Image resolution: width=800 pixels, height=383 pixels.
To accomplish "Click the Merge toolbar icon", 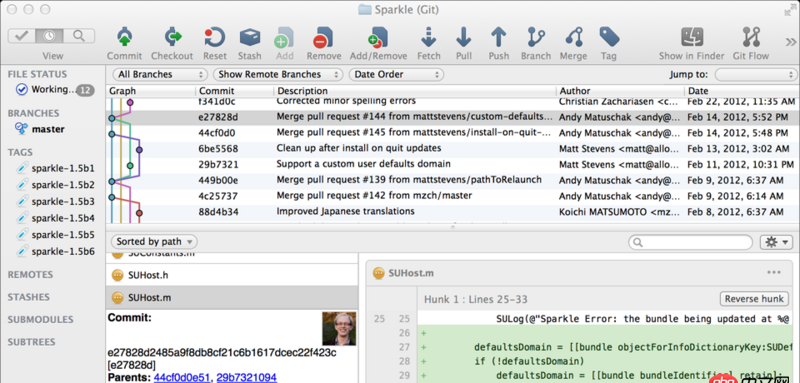I will [574, 37].
